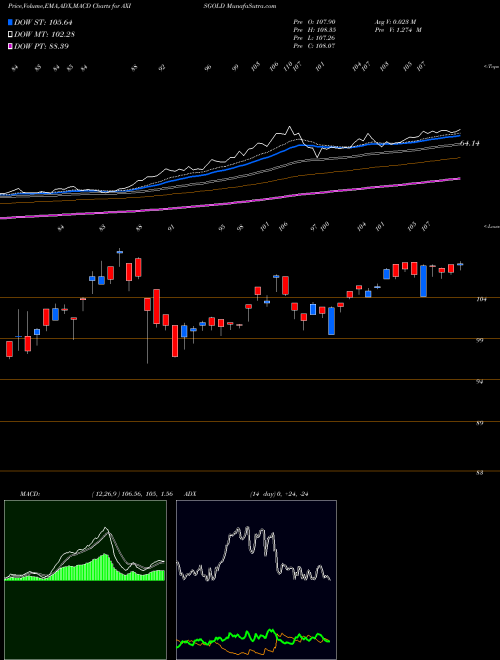Click the first red candlestick at the left edge
The height and width of the screenshot is (660, 500).
point(9,349)
